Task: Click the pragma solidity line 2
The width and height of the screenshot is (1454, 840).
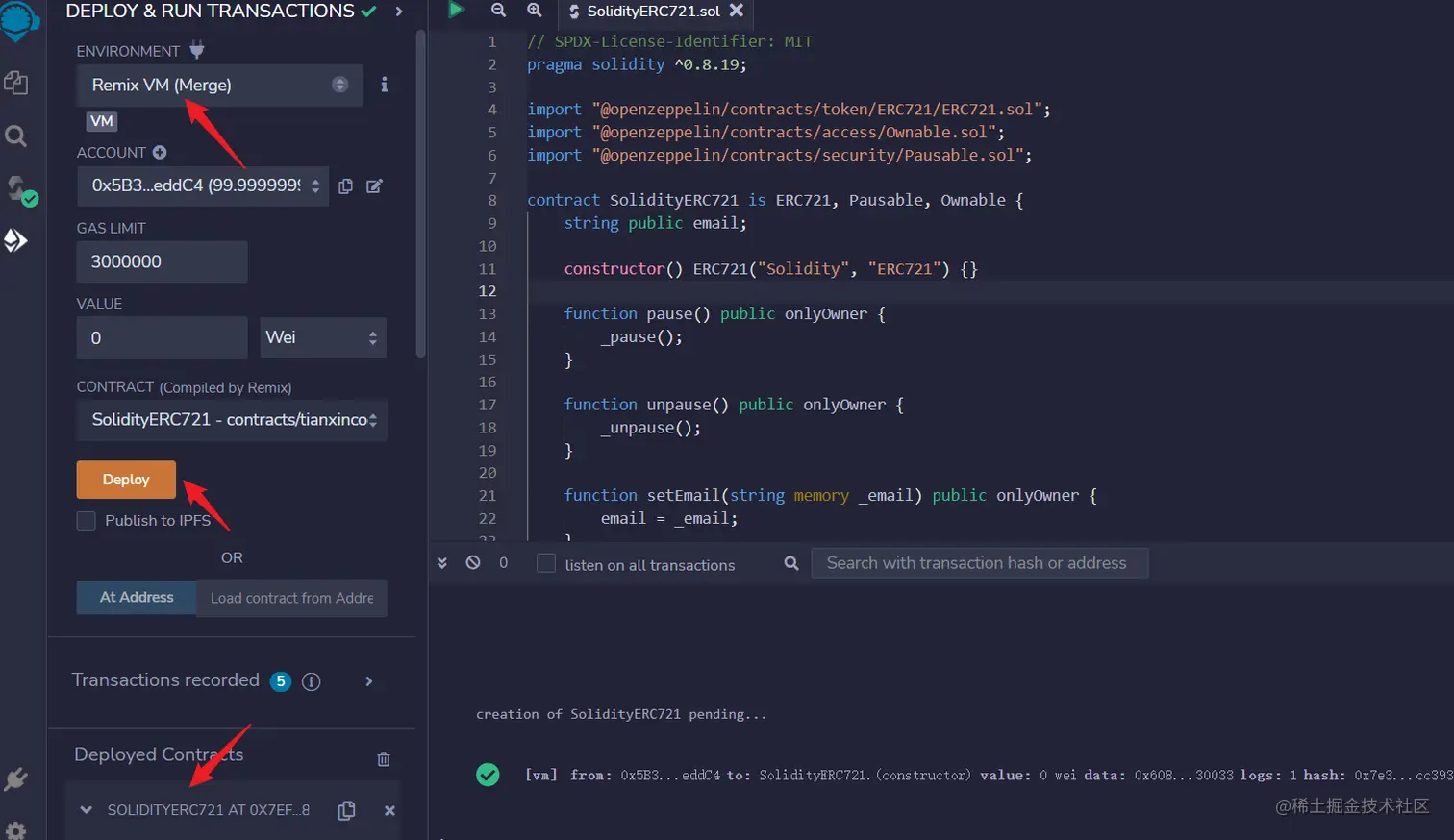Action: click(637, 64)
